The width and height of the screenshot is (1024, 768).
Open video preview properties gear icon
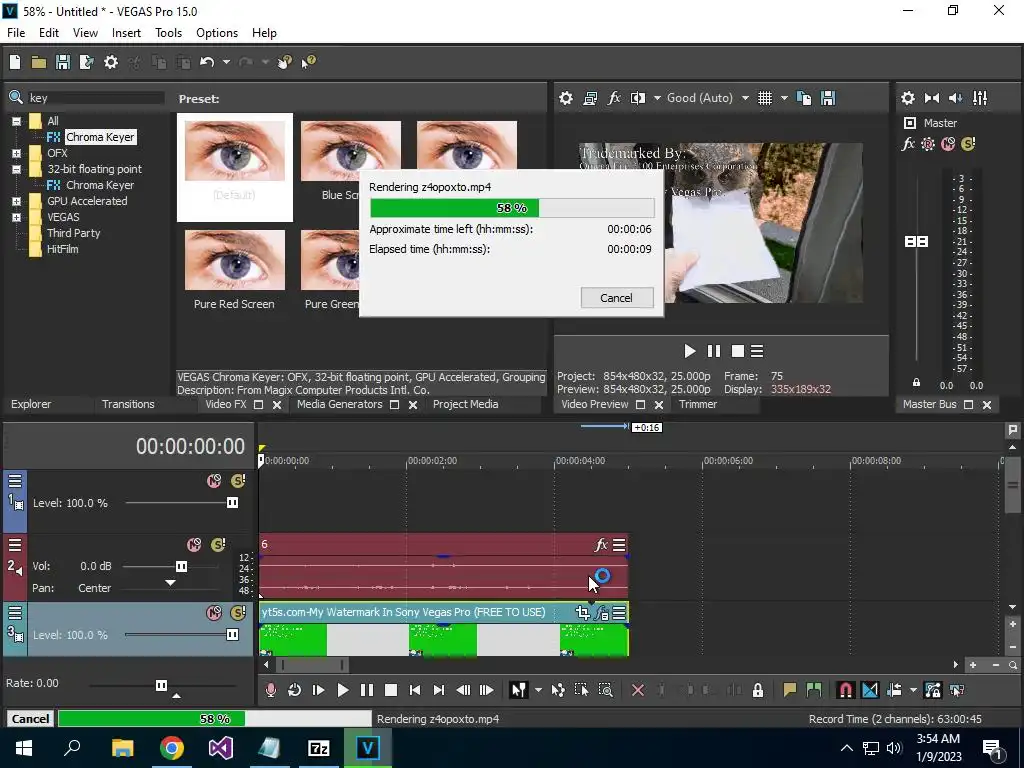coord(566,98)
